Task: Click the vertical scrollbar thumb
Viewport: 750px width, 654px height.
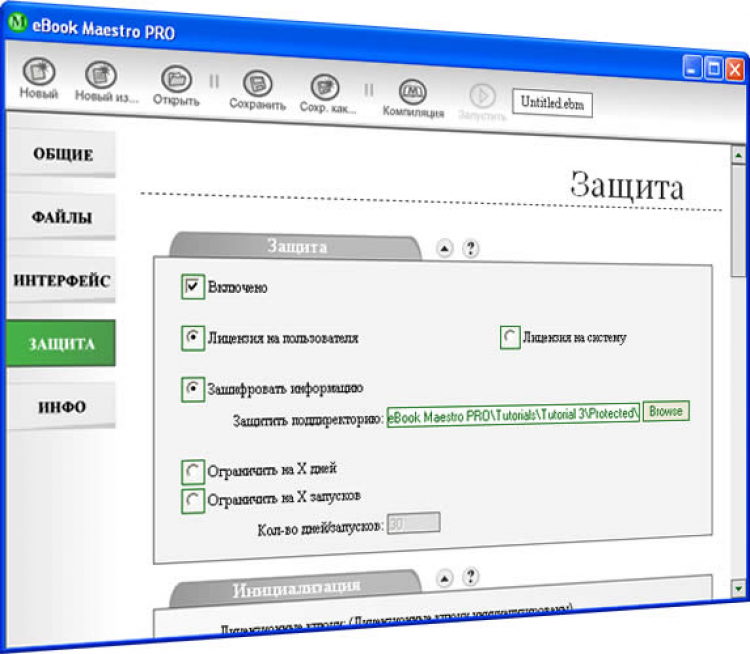Action: [739, 221]
